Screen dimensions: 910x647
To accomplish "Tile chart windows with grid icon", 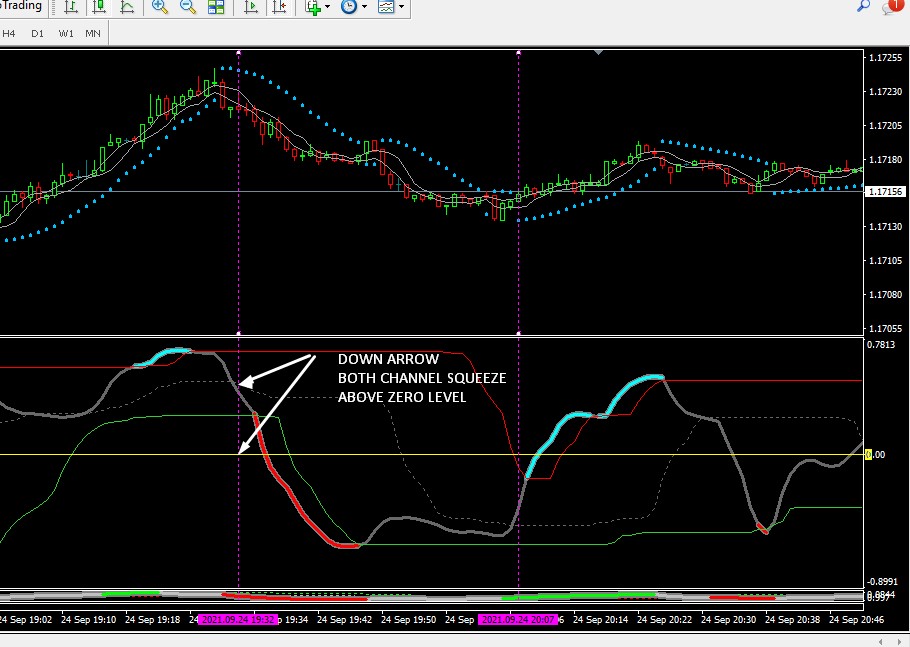I will [216, 8].
